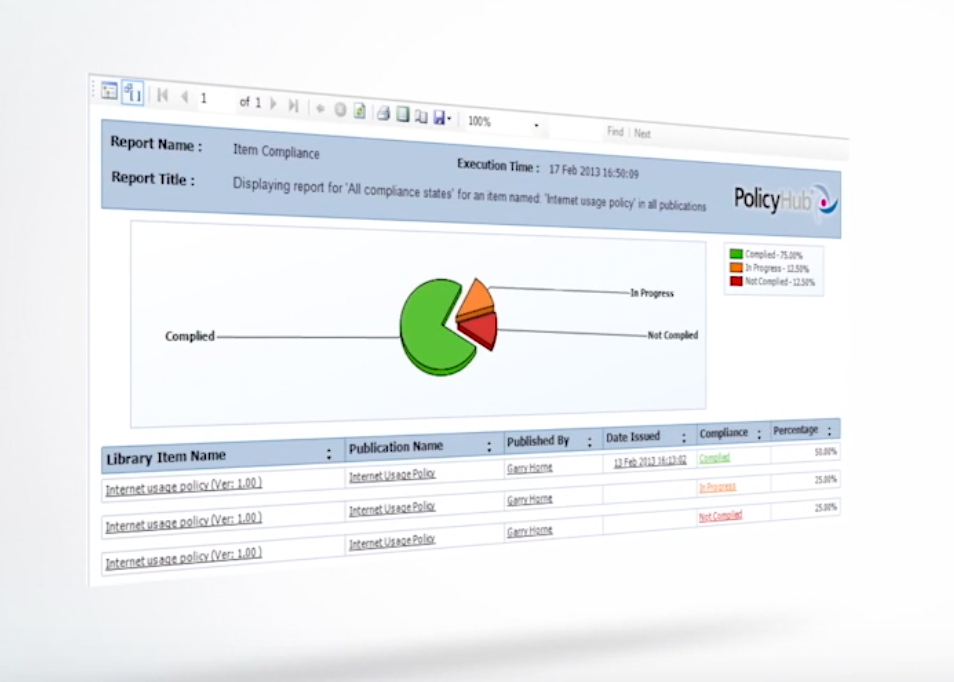This screenshot has height=682, width=954.
Task: Switch to print layout view
Action: tap(402, 114)
